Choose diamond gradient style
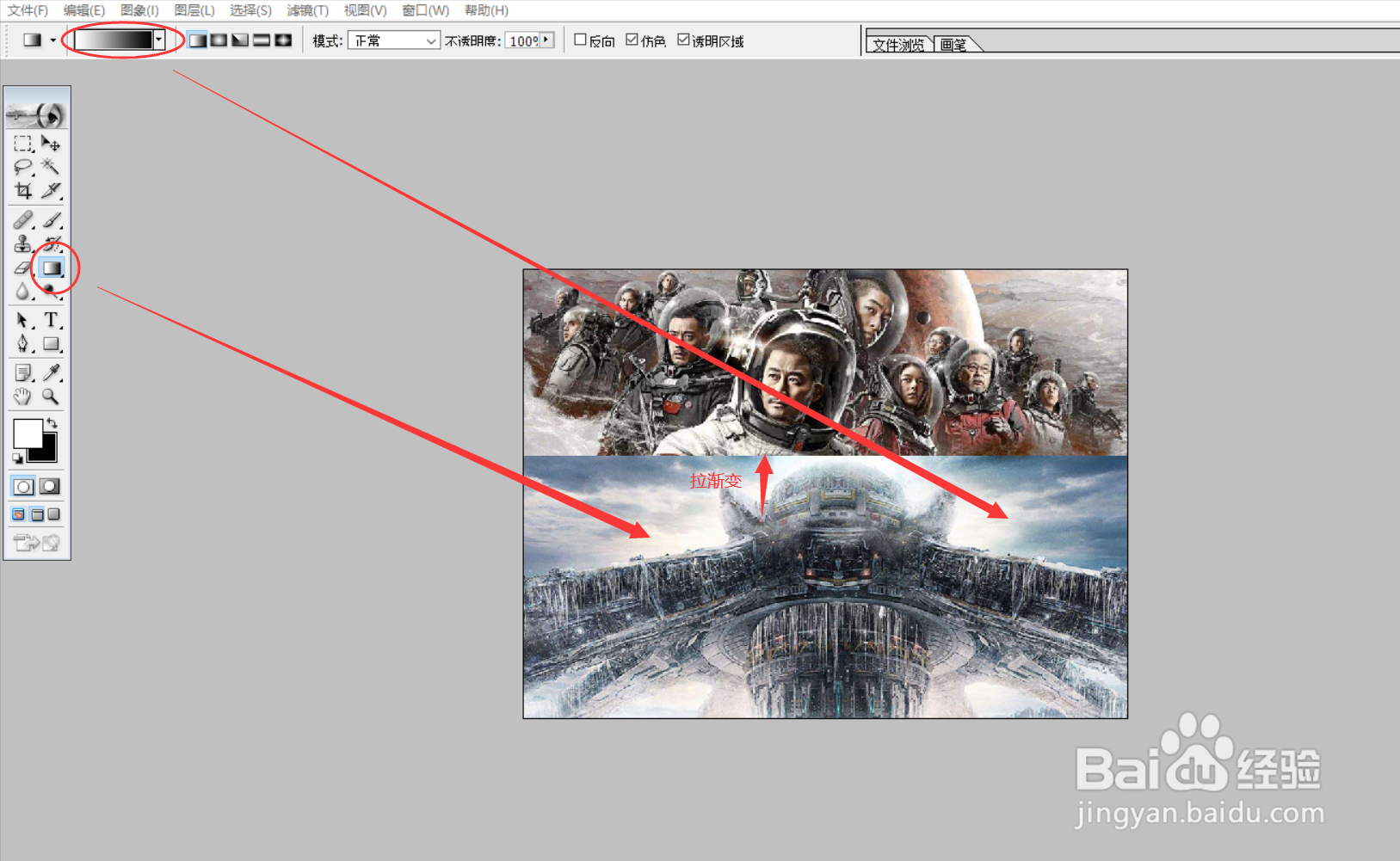The image size is (1400, 861). click(x=284, y=40)
